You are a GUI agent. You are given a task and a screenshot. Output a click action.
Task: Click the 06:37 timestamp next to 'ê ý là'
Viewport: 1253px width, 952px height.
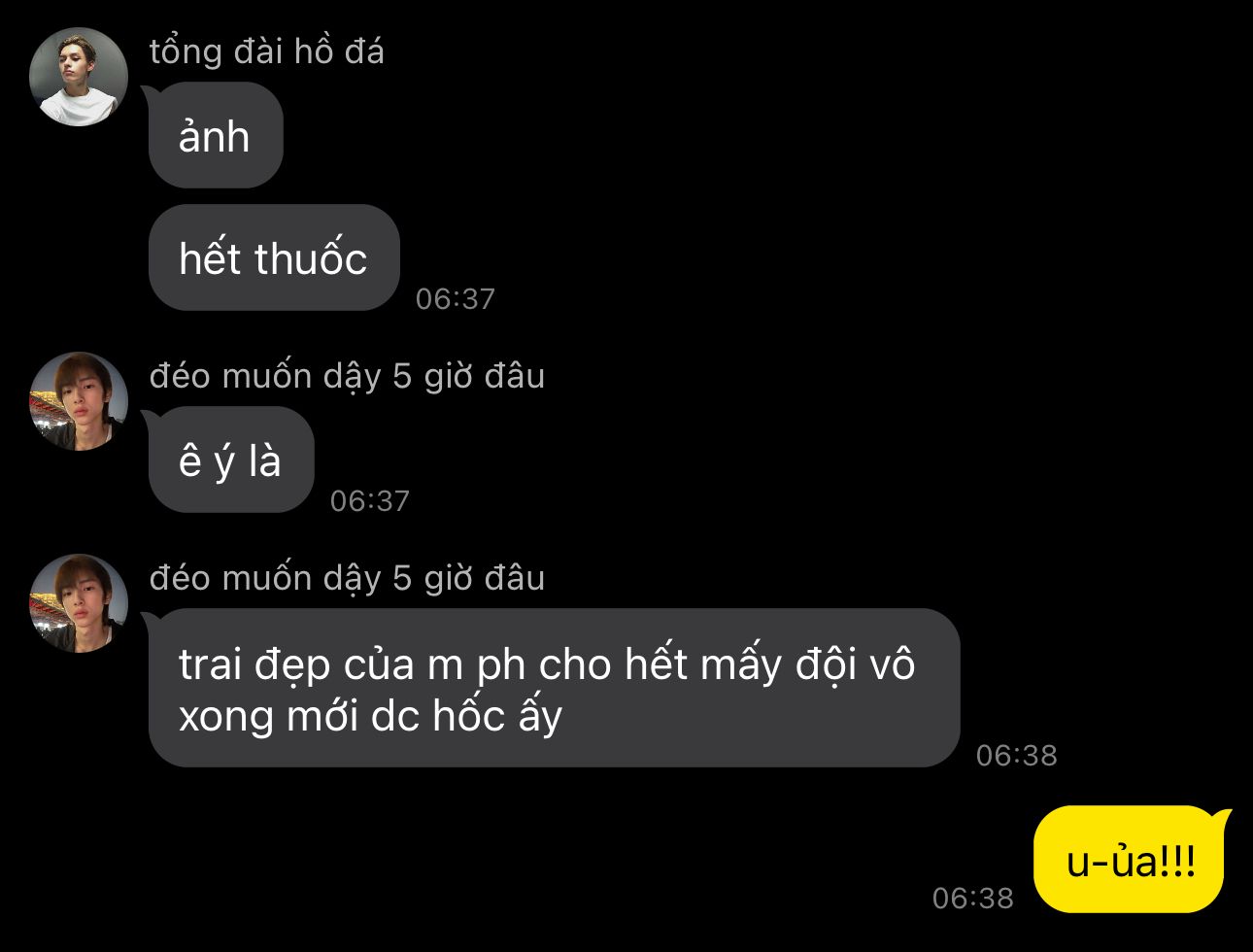370,500
